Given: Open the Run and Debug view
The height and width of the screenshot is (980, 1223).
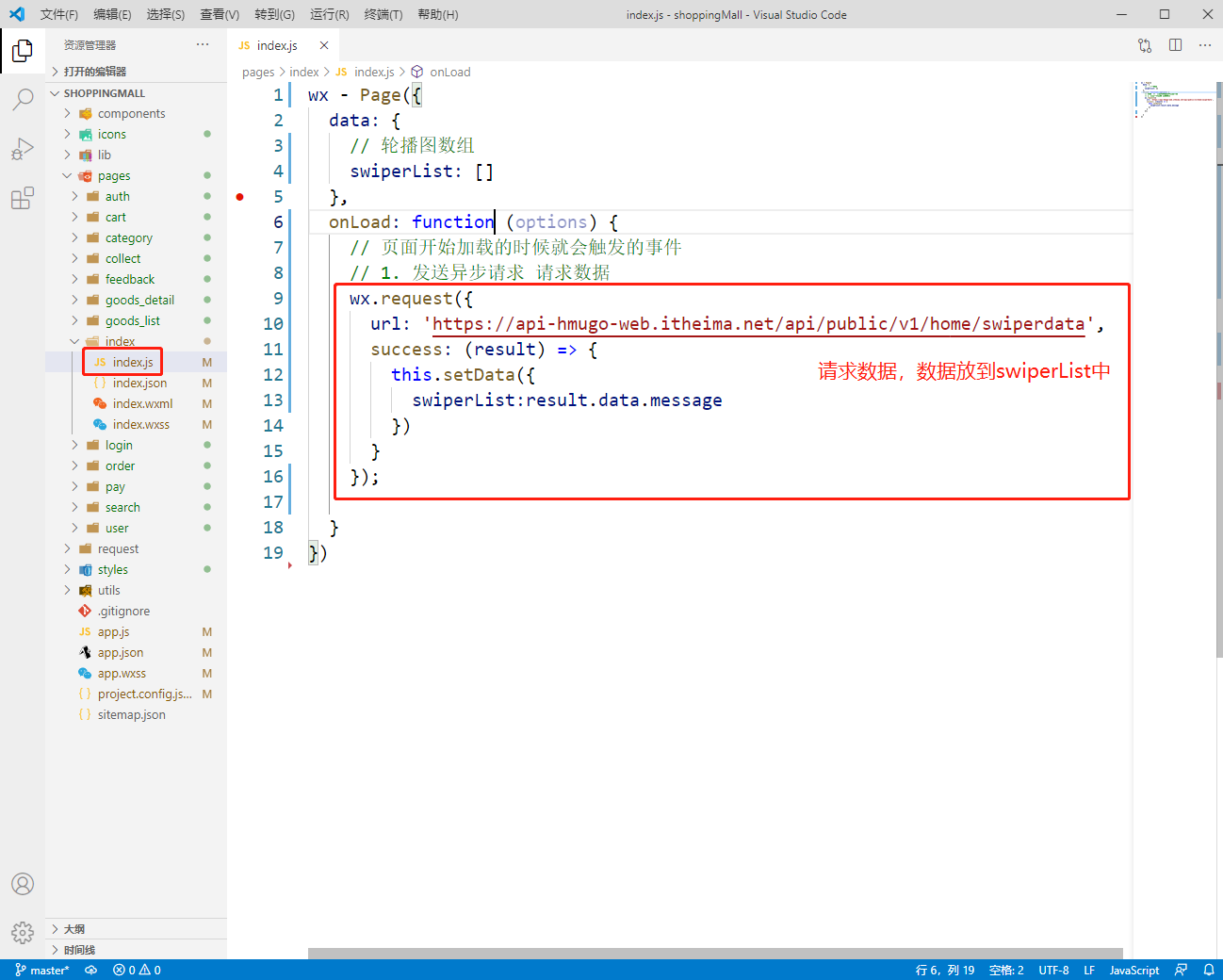Looking at the screenshot, I should [23, 149].
